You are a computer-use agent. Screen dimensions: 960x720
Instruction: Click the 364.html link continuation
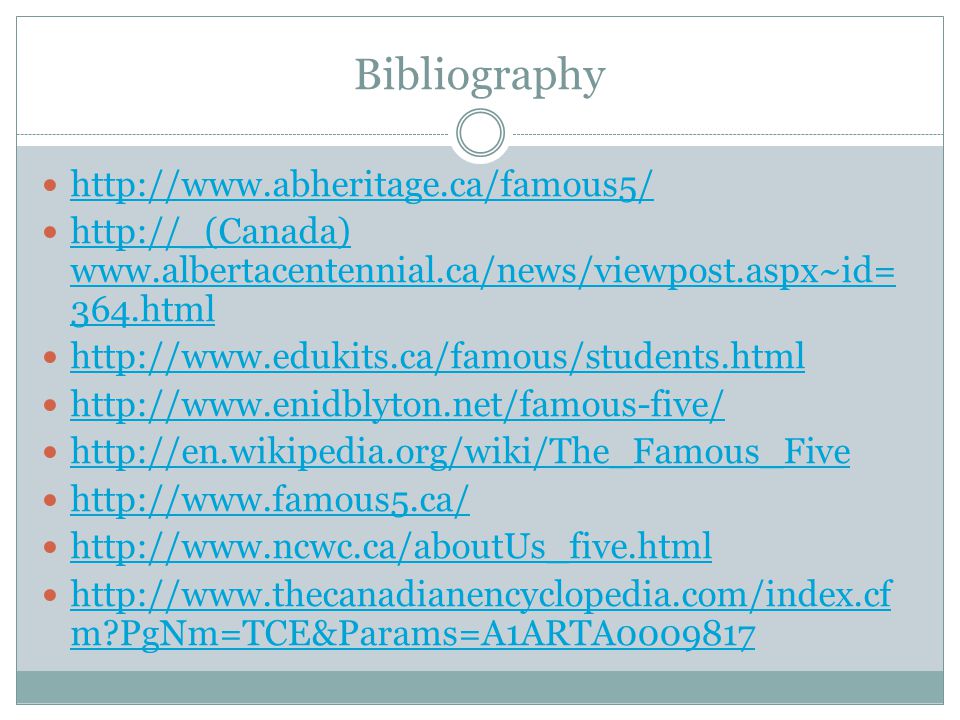[143, 309]
